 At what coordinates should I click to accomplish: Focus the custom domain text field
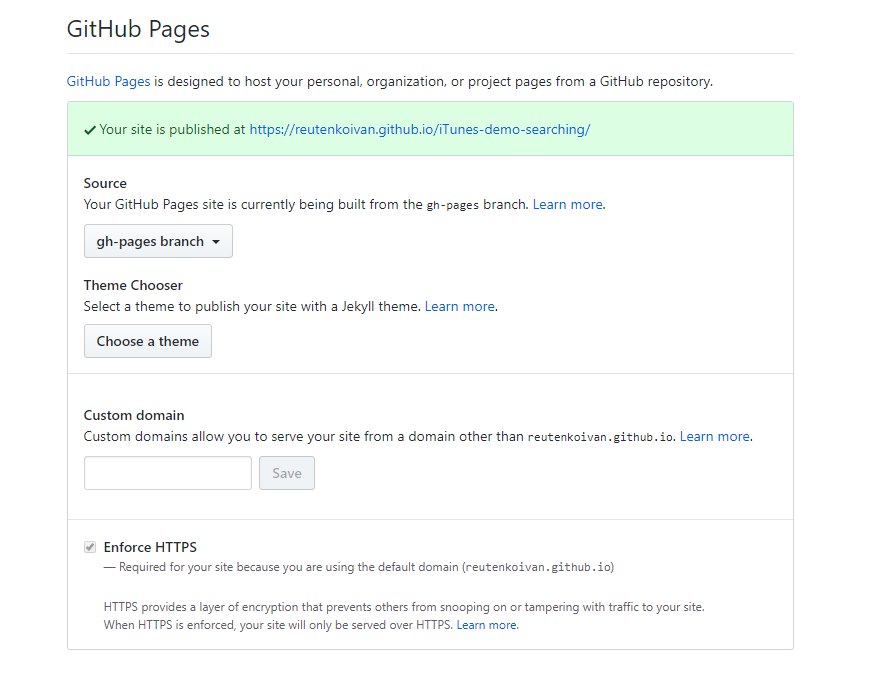(x=167, y=473)
